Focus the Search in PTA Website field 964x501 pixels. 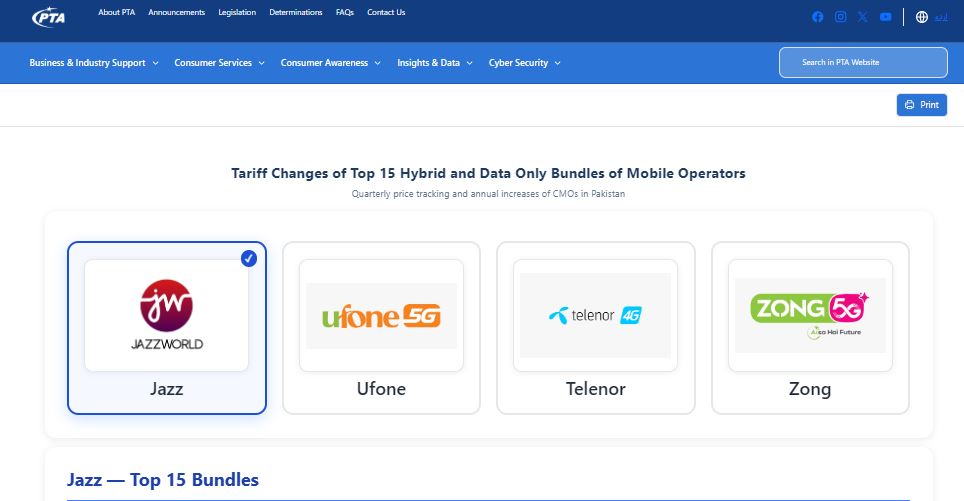pos(863,63)
